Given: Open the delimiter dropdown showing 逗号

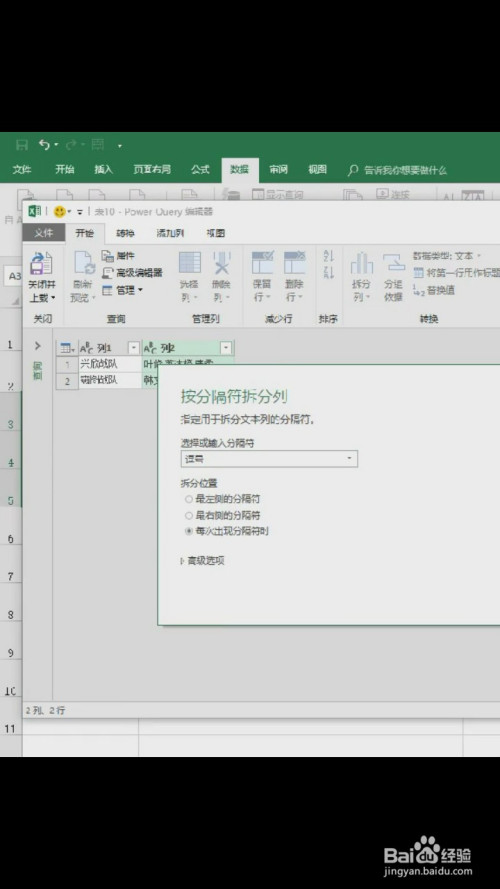Looking at the screenshot, I should pos(269,459).
